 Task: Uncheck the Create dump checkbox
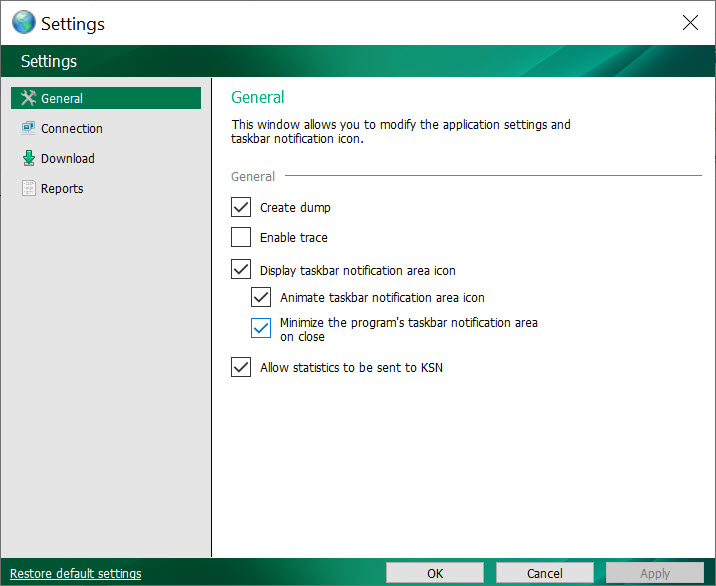coord(241,207)
